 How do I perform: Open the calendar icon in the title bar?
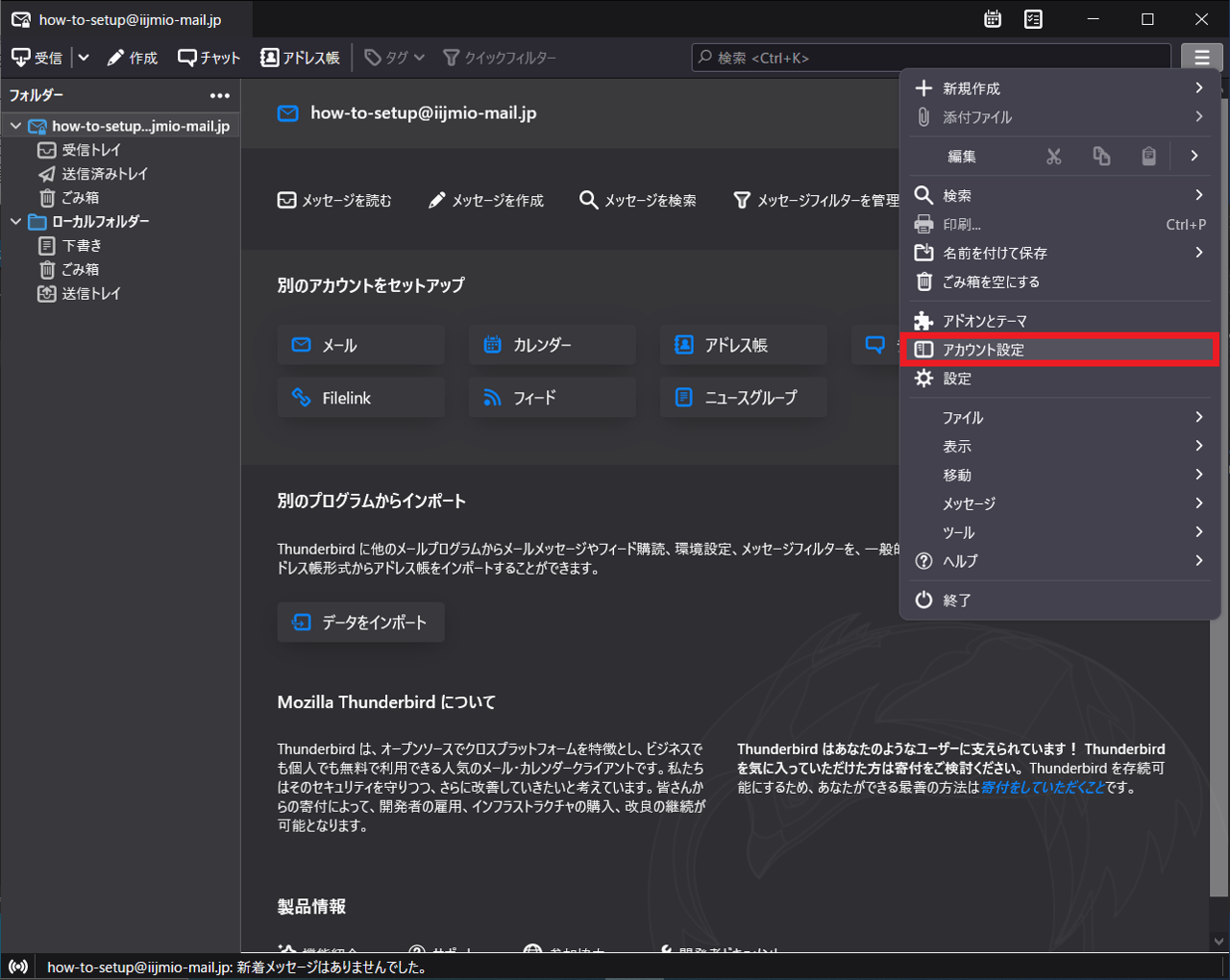(993, 19)
